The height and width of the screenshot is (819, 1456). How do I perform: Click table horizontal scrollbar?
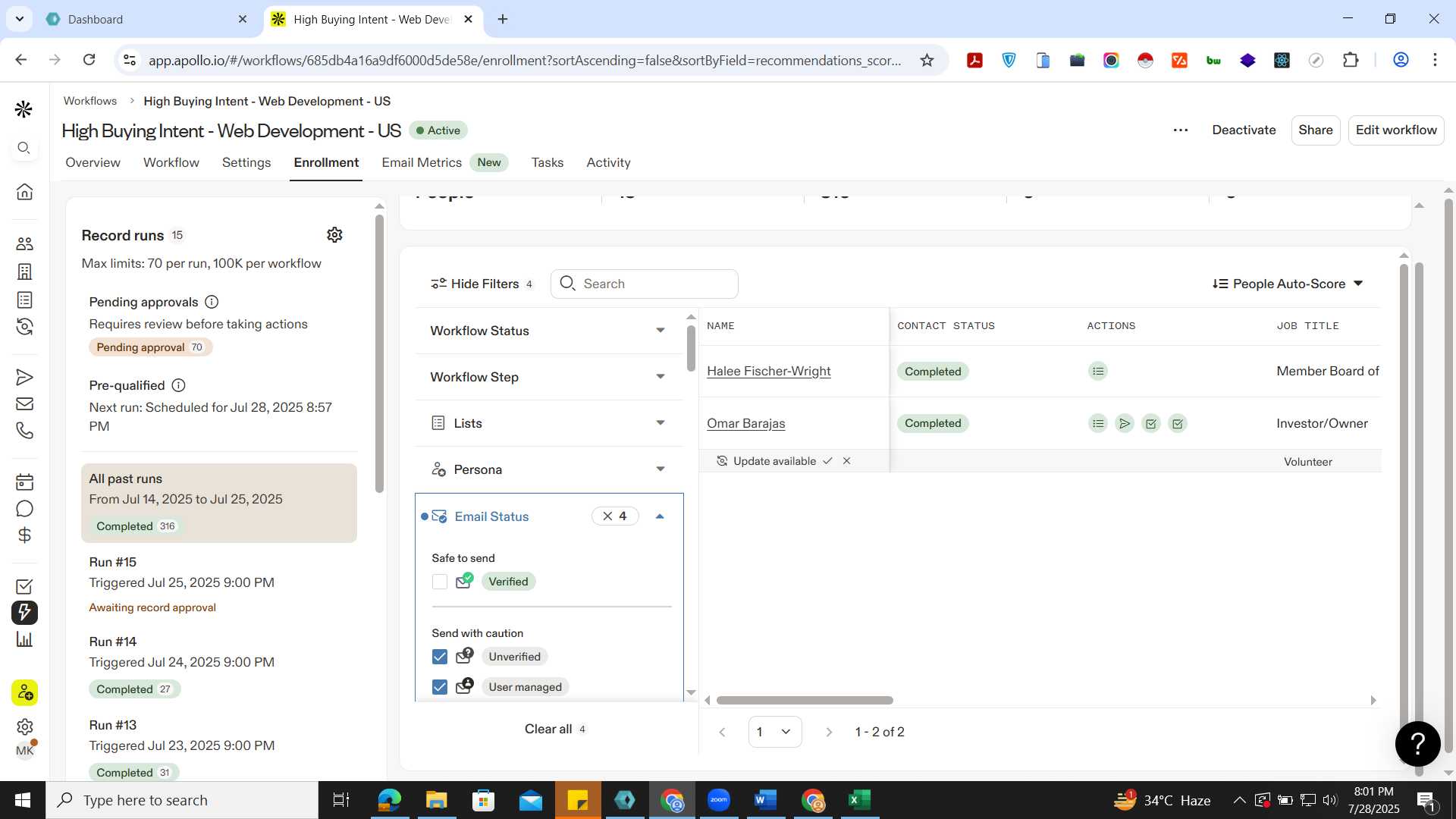pyautogui.click(x=805, y=700)
